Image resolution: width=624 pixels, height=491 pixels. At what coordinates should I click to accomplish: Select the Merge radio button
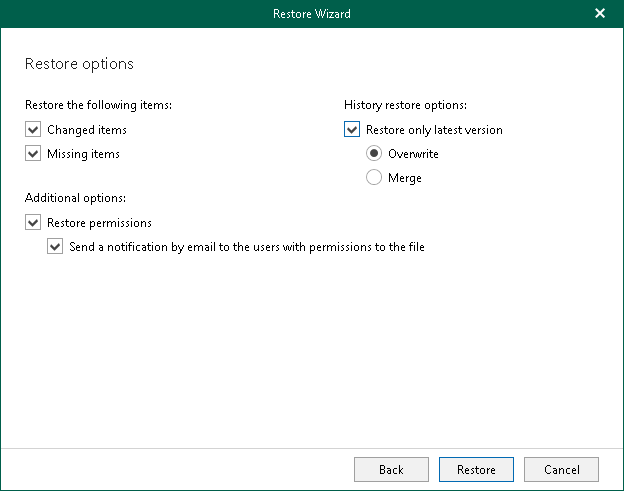pyautogui.click(x=374, y=178)
